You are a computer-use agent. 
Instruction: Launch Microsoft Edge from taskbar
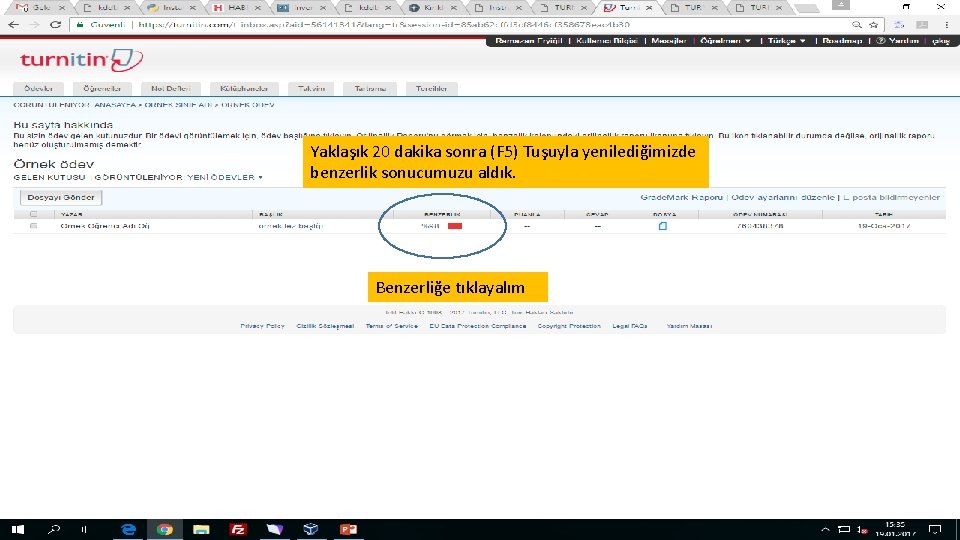(x=128, y=530)
